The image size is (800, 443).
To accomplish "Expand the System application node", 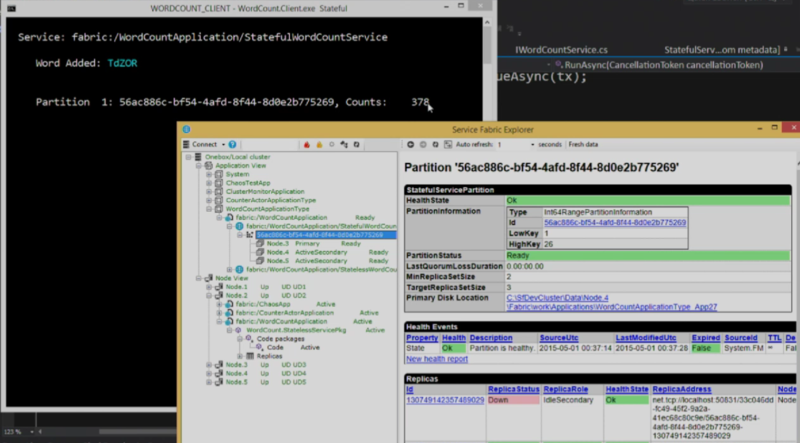I will tap(209, 174).
